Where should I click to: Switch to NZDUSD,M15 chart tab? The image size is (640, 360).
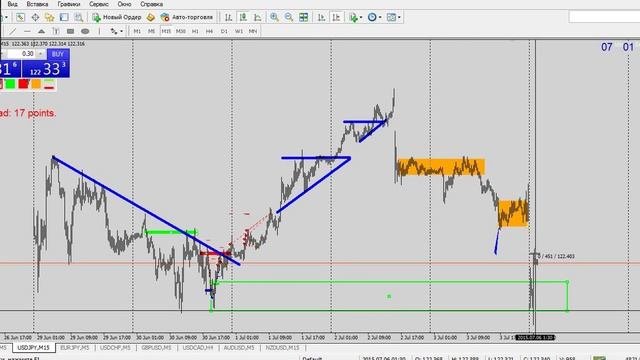pos(282,348)
